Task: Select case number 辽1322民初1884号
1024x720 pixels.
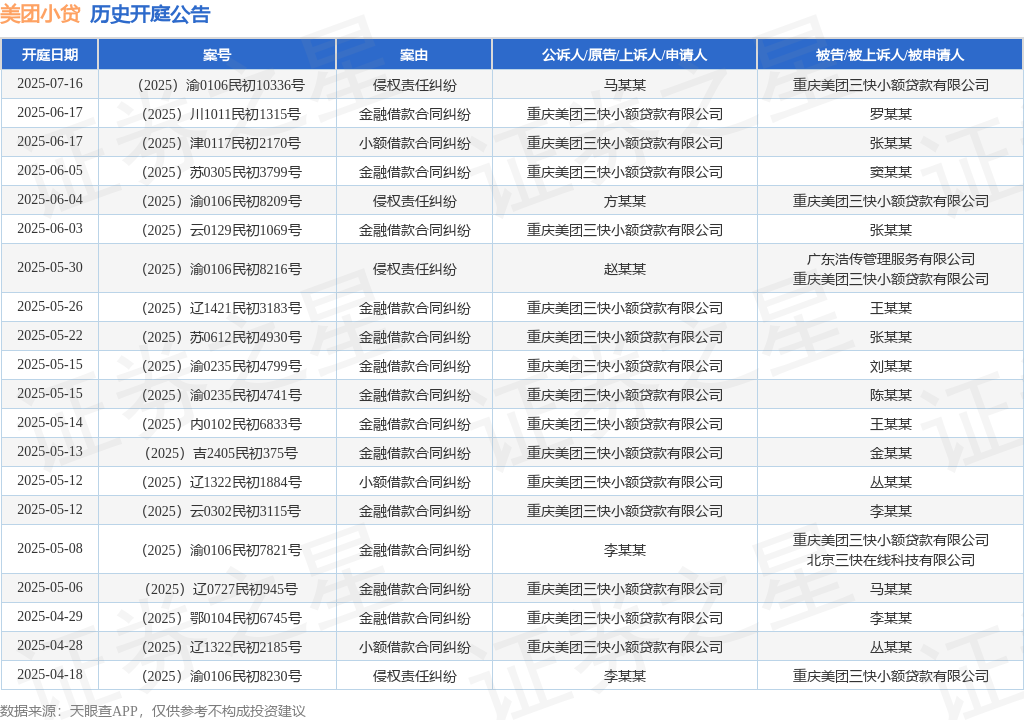Action: click(221, 482)
